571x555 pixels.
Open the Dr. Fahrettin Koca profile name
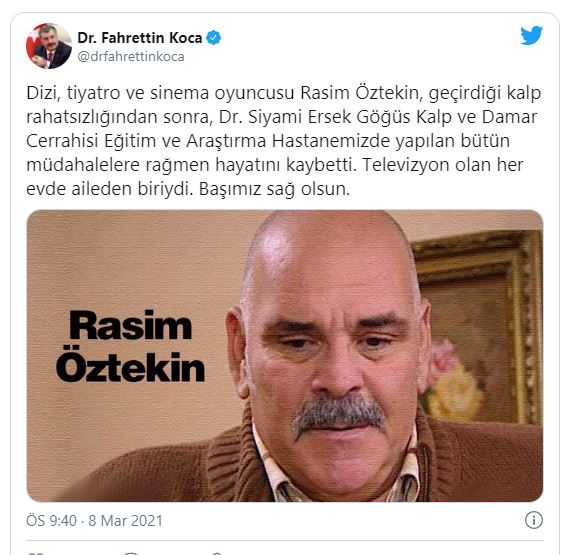coord(139,38)
